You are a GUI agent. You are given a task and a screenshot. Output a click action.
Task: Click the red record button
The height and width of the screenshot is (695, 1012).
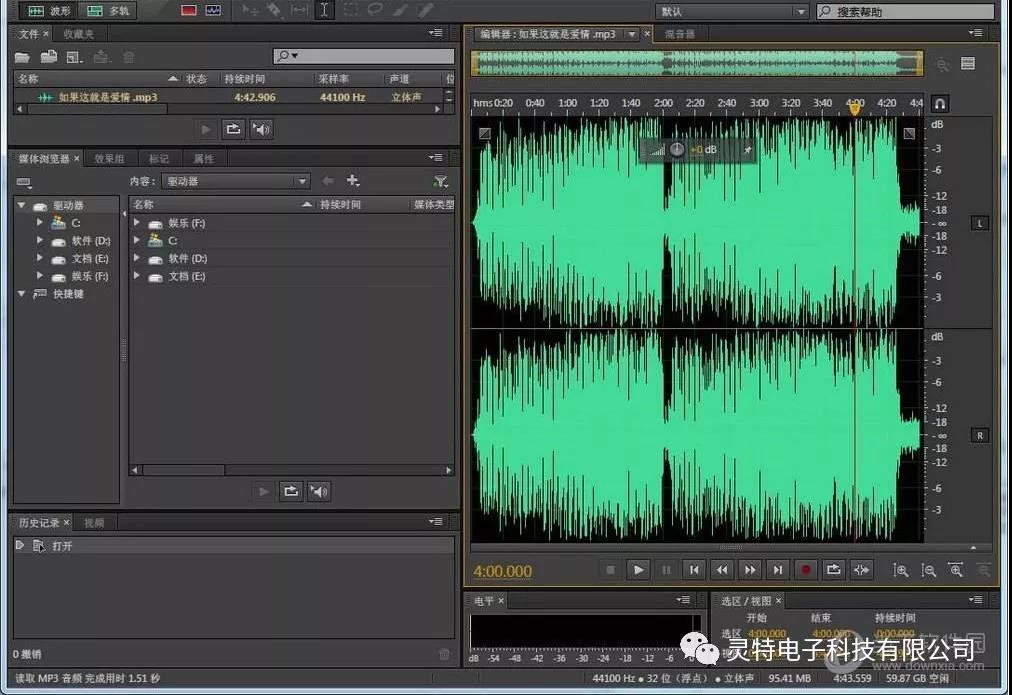(x=805, y=570)
